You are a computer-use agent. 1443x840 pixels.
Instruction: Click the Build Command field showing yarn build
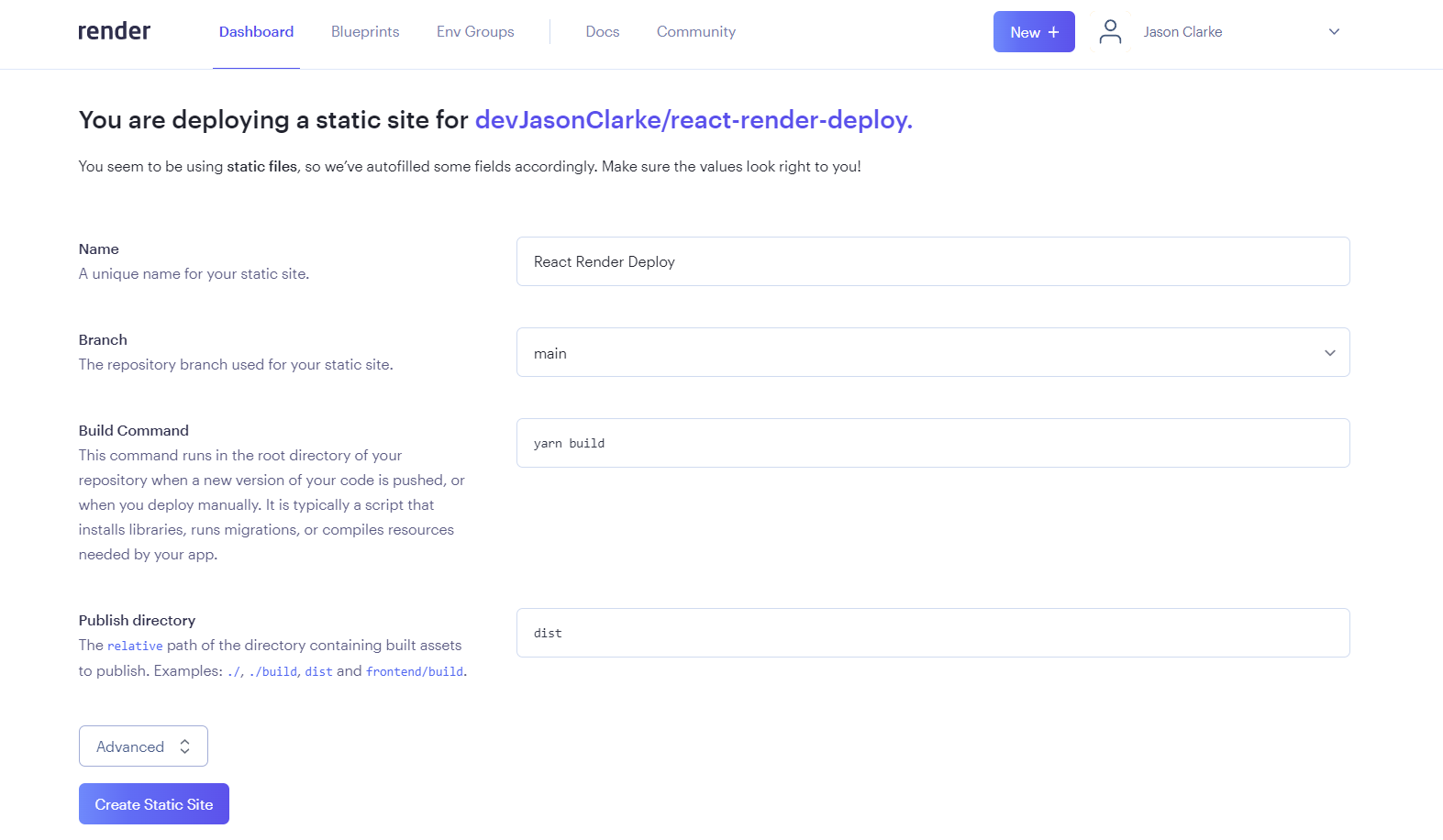pos(933,443)
